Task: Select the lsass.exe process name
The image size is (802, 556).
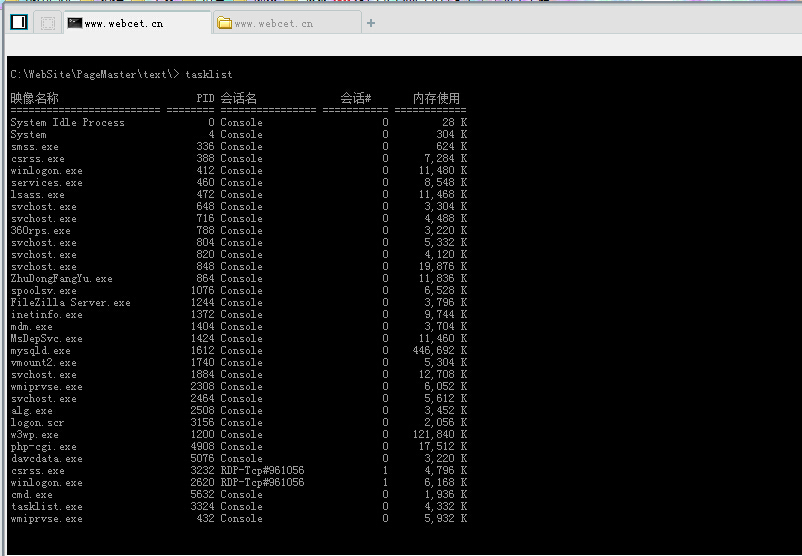Action: (x=38, y=195)
